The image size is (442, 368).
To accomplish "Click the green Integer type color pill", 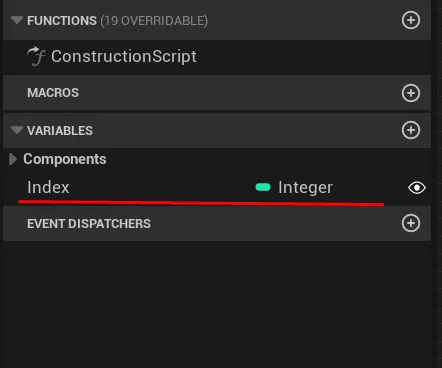I will (x=263, y=187).
